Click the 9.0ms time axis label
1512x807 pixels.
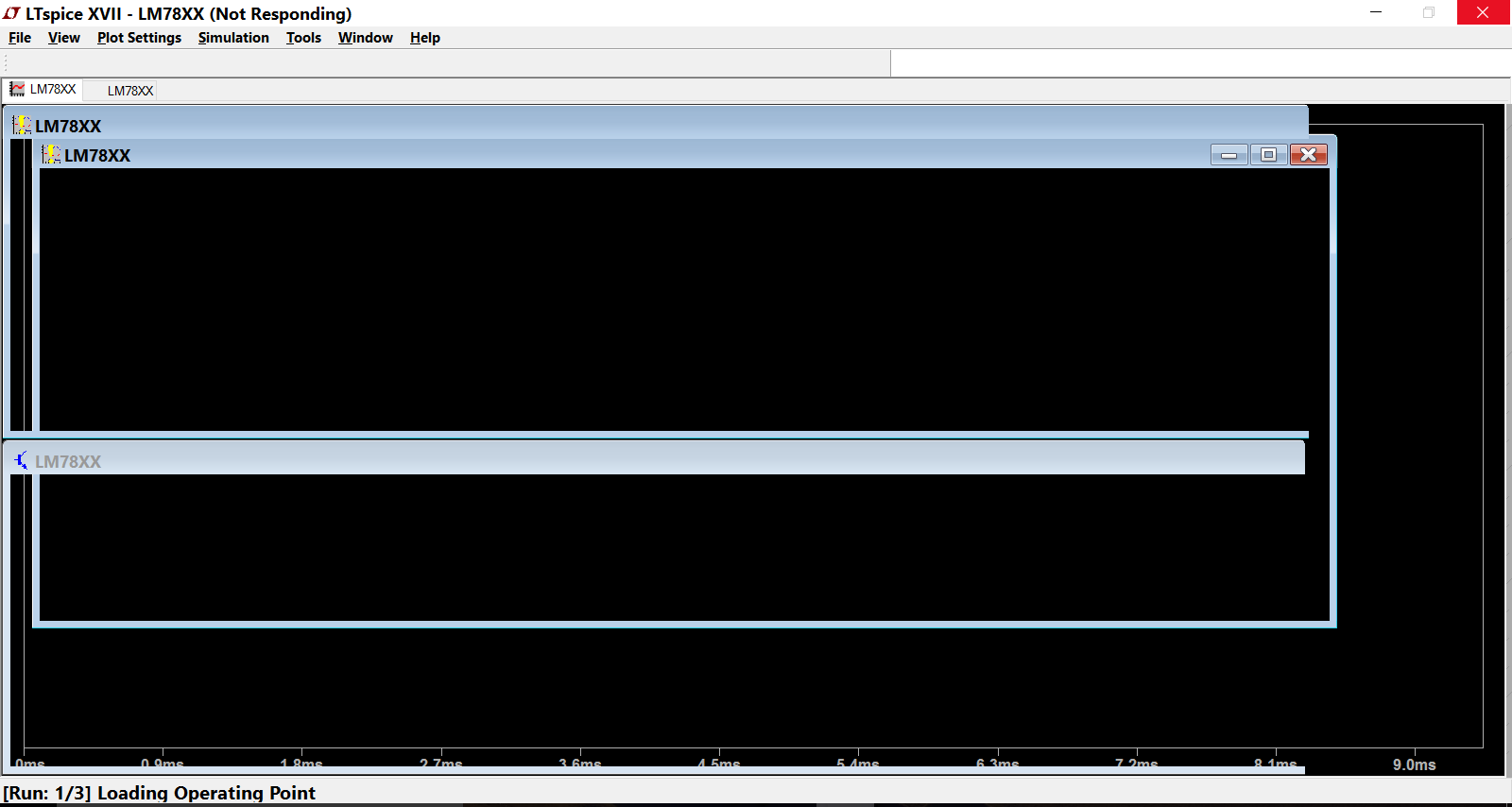(1414, 764)
